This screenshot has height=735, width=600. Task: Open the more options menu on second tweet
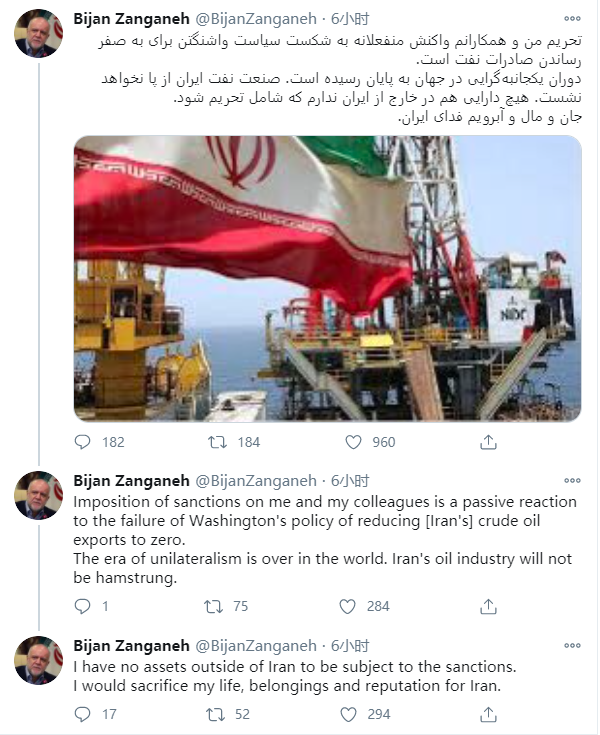(x=572, y=480)
